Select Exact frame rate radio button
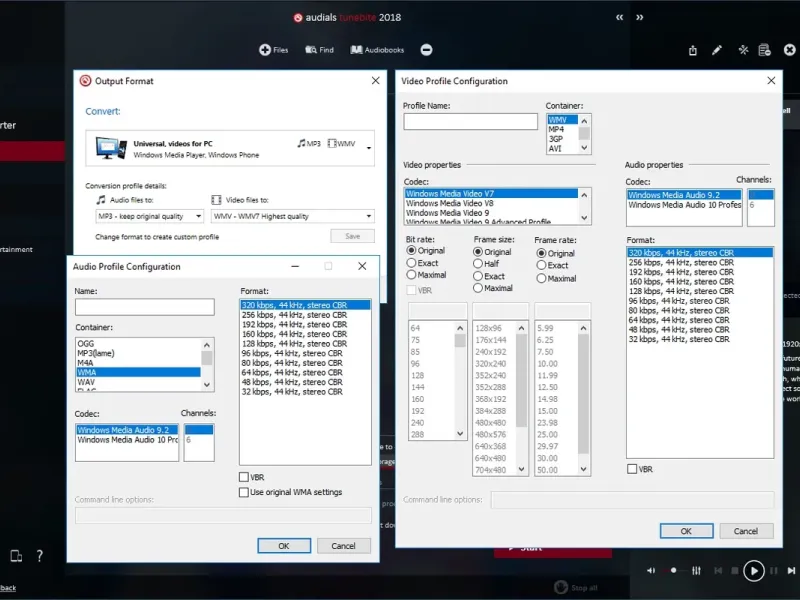This screenshot has width=800, height=600. point(541,266)
